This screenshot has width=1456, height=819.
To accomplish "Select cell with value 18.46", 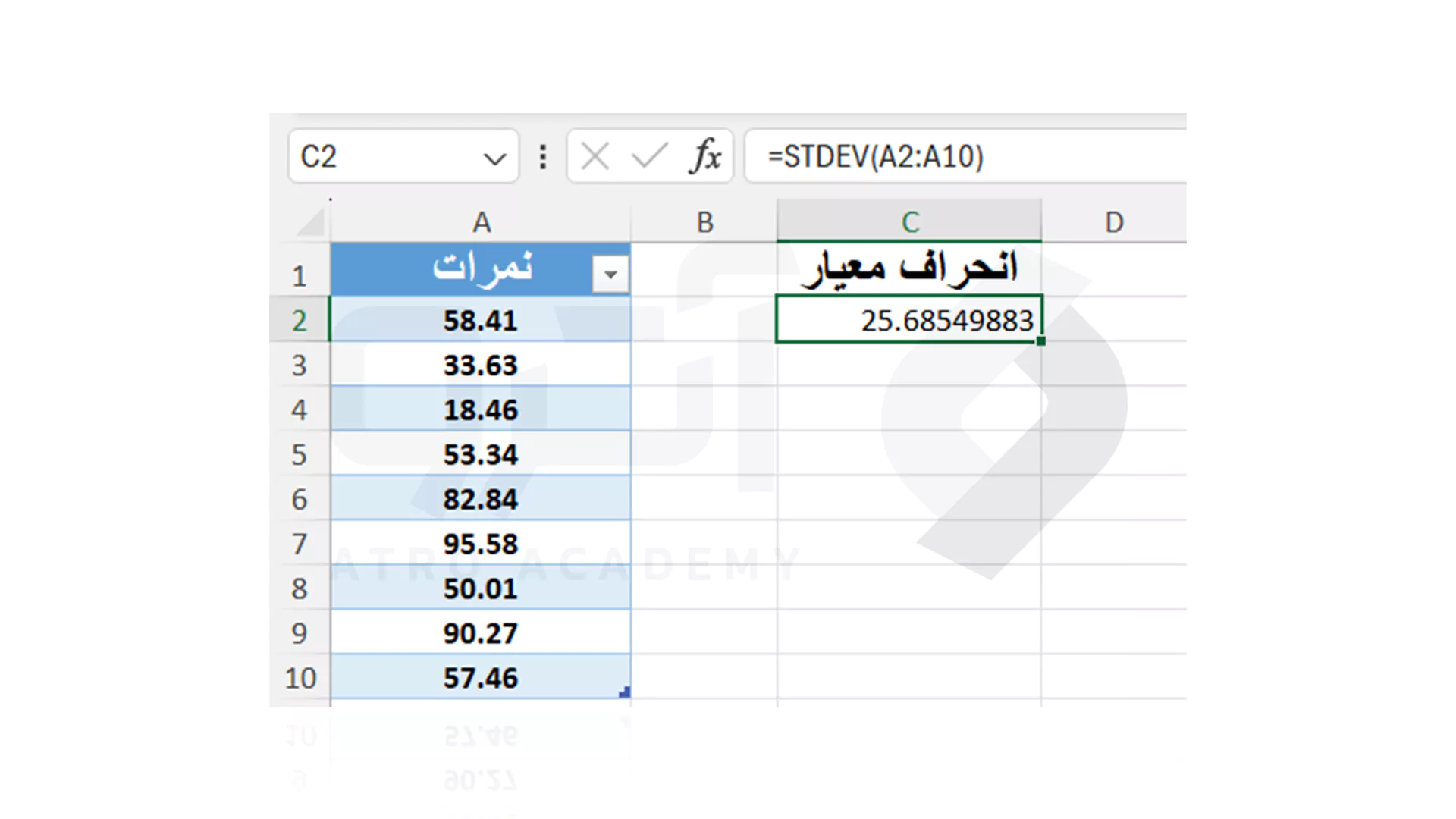I will pos(481,409).
